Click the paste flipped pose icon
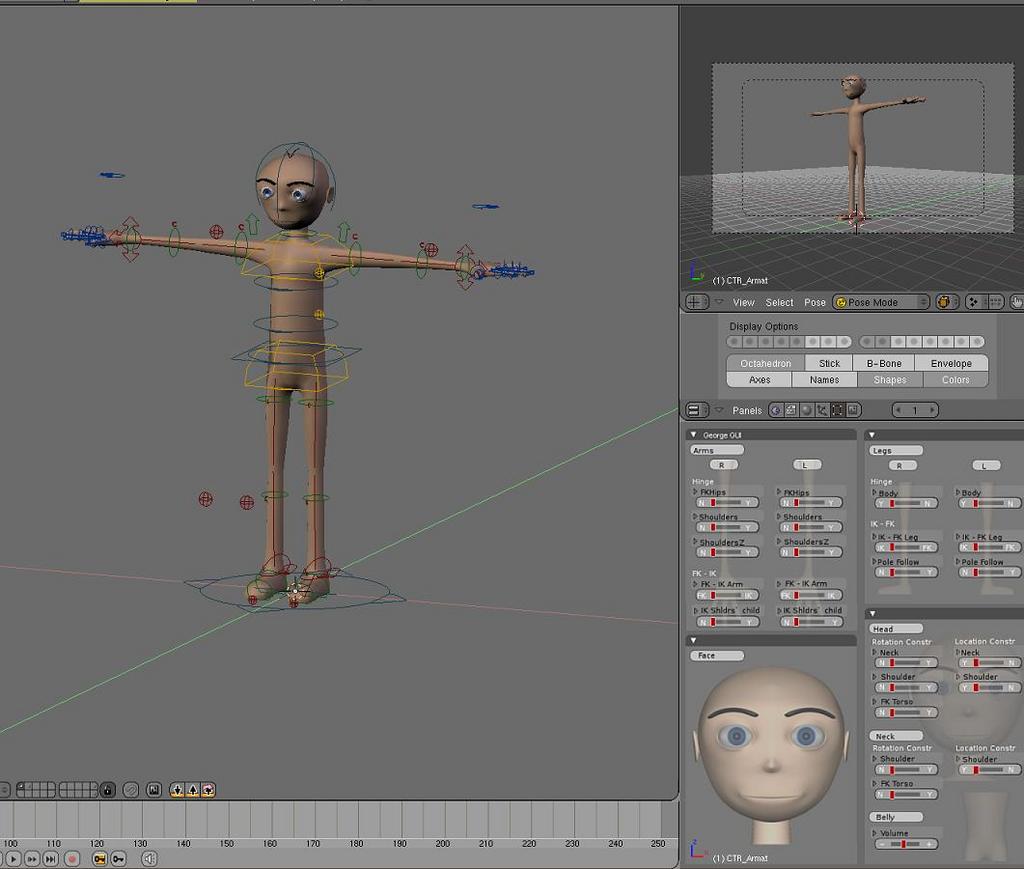This screenshot has width=1024, height=869. pyautogui.click(x=208, y=790)
